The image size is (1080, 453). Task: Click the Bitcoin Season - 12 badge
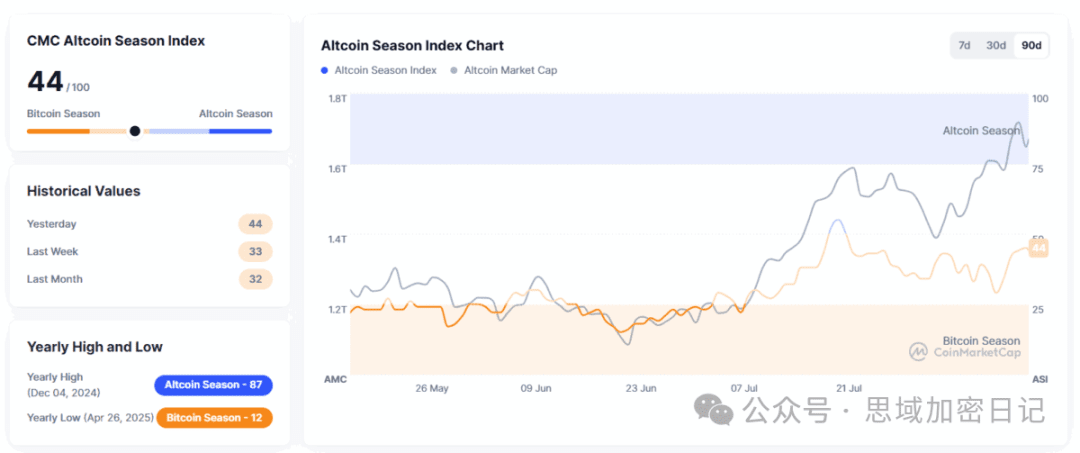click(x=214, y=418)
